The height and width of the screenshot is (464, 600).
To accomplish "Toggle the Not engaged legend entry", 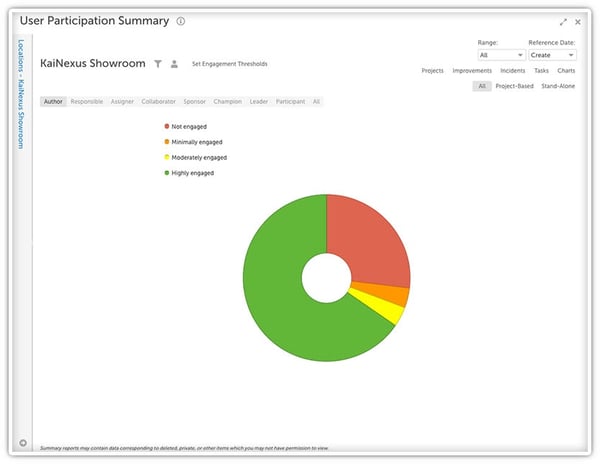I will 186,127.
